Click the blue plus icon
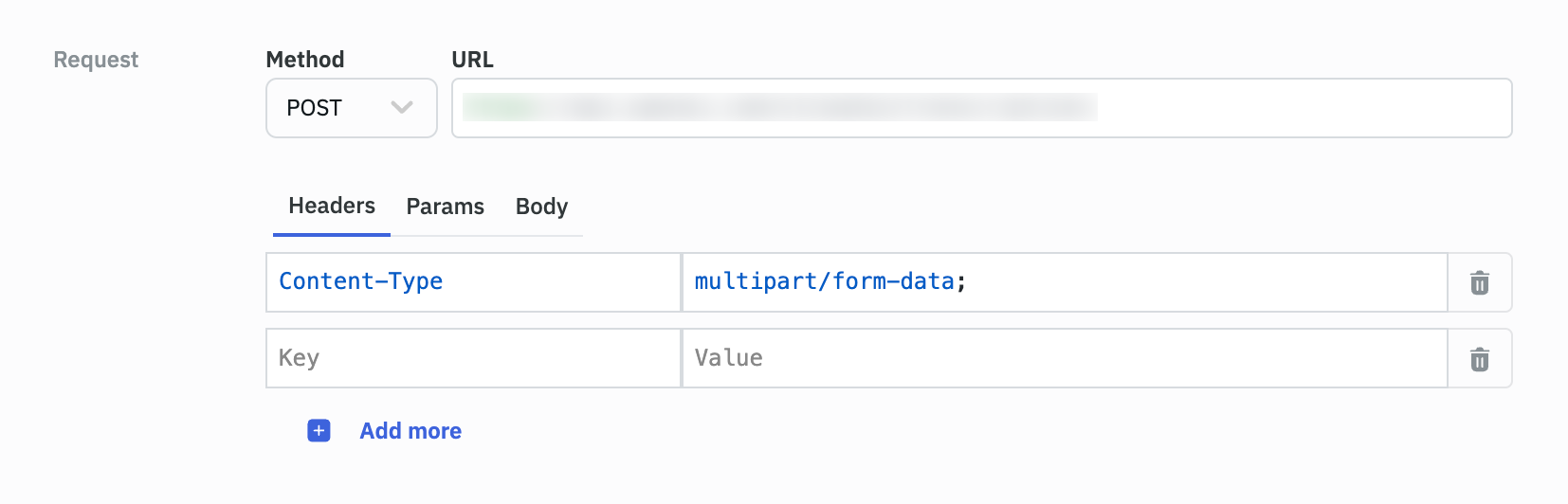Screen dimensions: 1568x504 point(319,431)
